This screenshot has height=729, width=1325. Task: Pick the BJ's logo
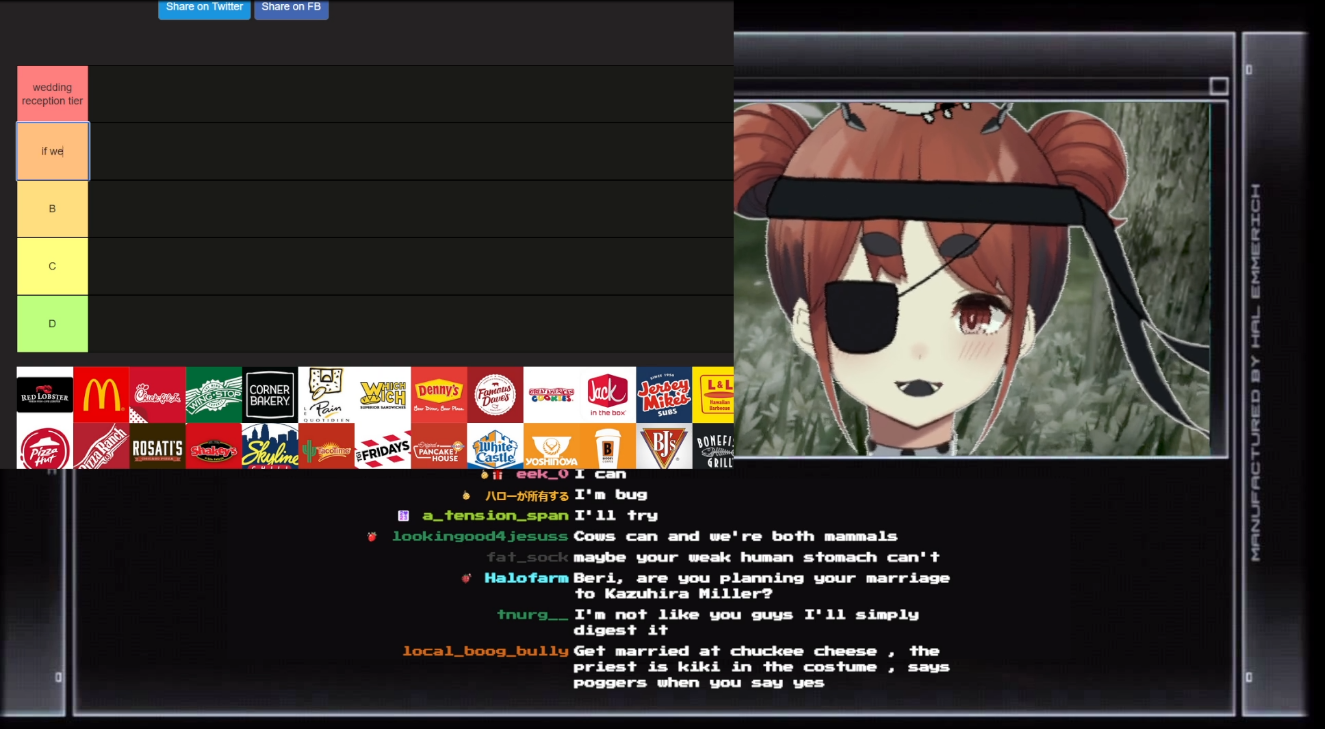point(664,446)
